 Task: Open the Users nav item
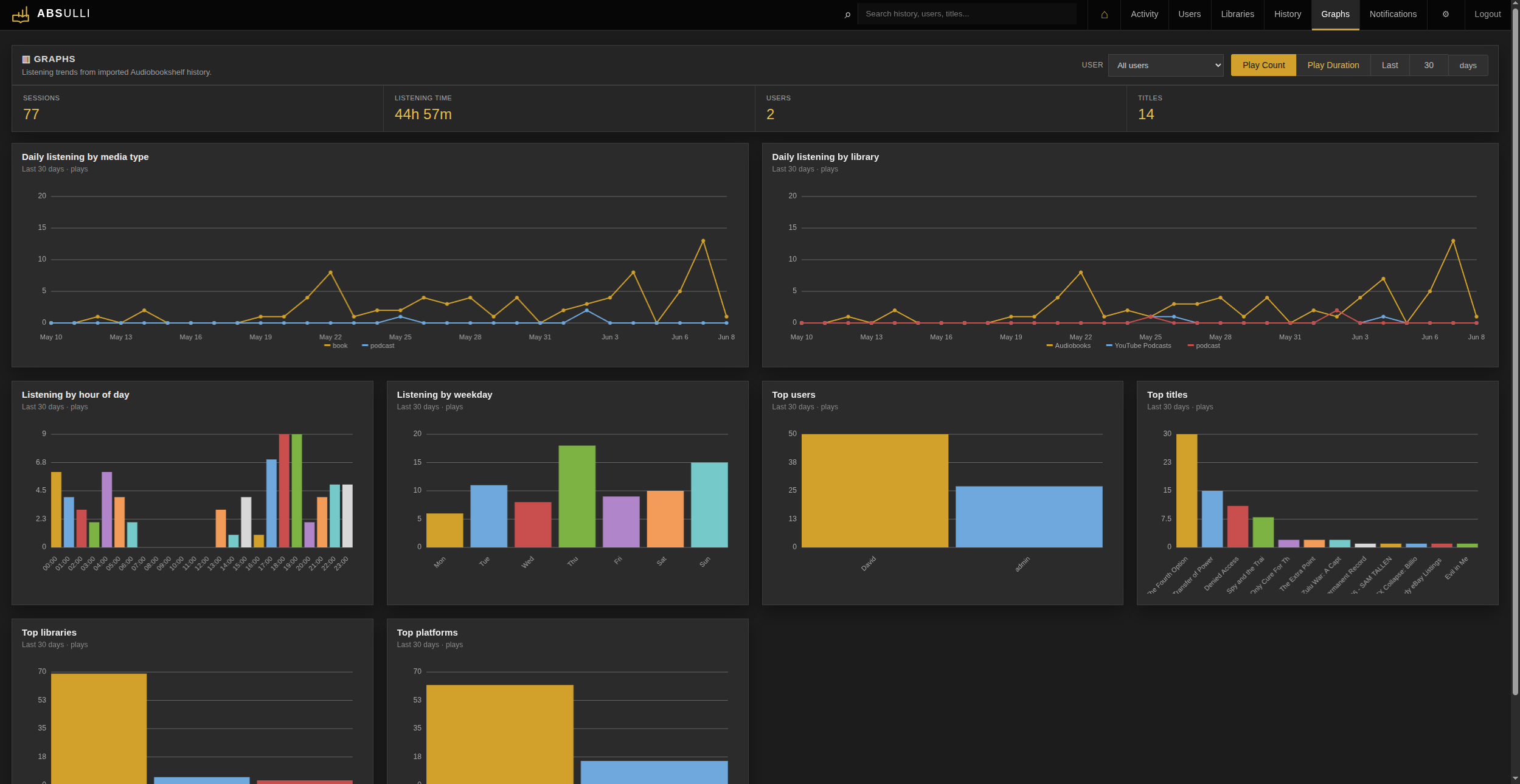[1189, 15]
